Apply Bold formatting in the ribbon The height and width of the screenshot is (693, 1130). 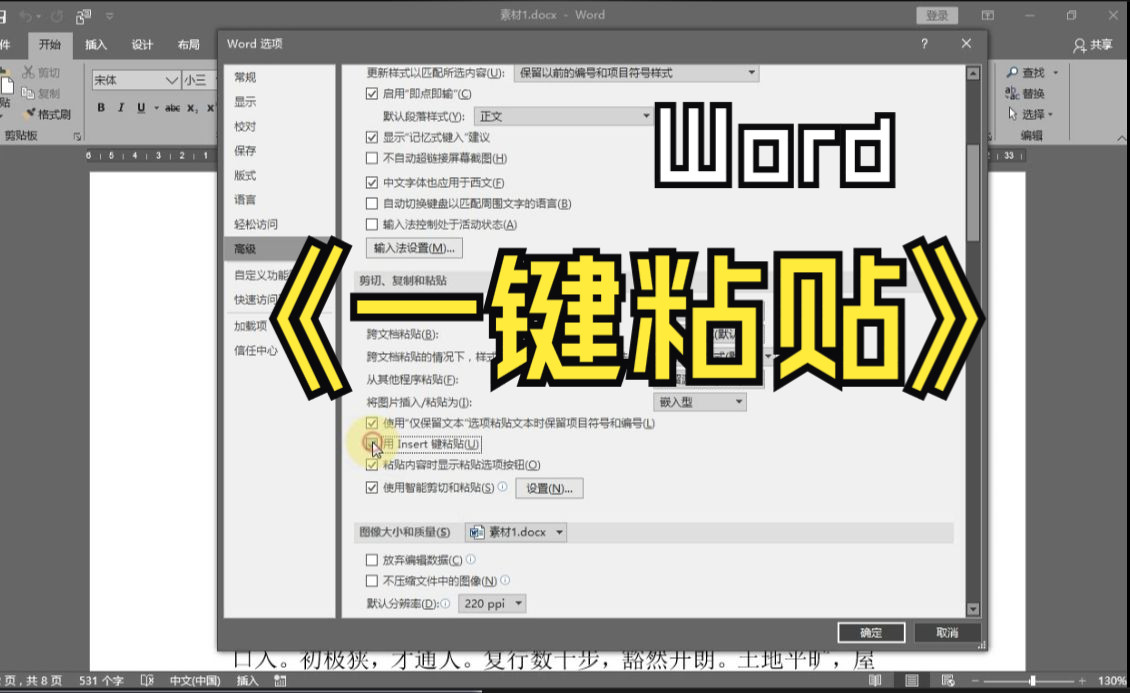click(101, 108)
